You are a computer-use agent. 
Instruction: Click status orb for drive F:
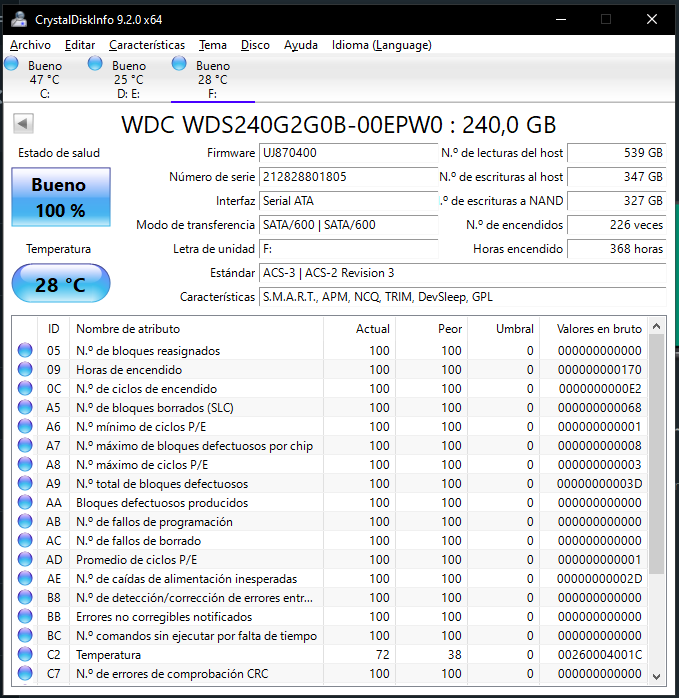click(x=179, y=64)
